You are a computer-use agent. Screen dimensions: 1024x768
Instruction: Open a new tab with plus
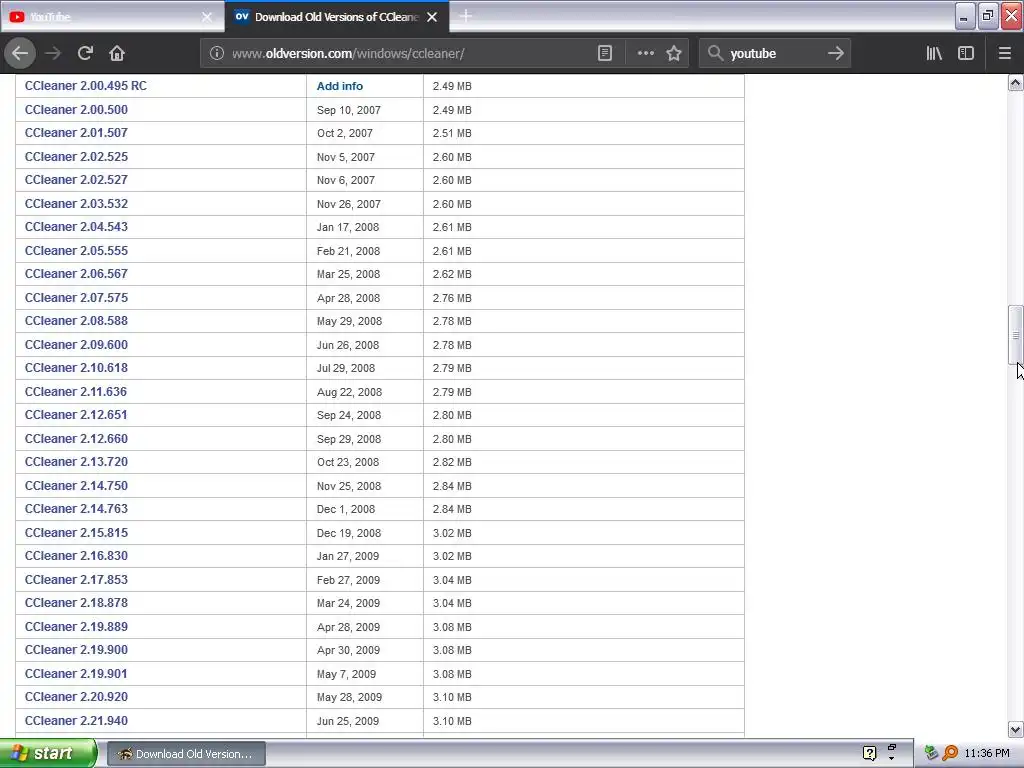click(x=466, y=16)
